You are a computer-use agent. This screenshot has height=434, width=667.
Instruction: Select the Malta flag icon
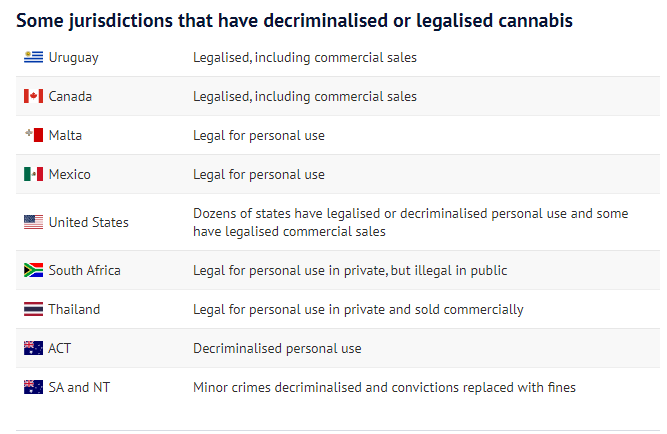point(33,135)
